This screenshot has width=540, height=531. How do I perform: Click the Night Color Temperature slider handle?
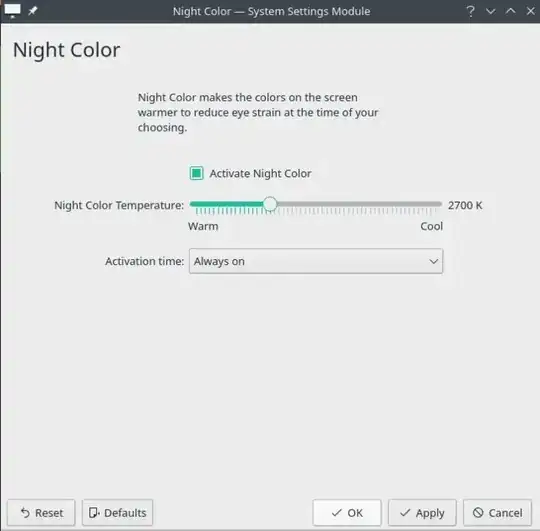(x=270, y=204)
